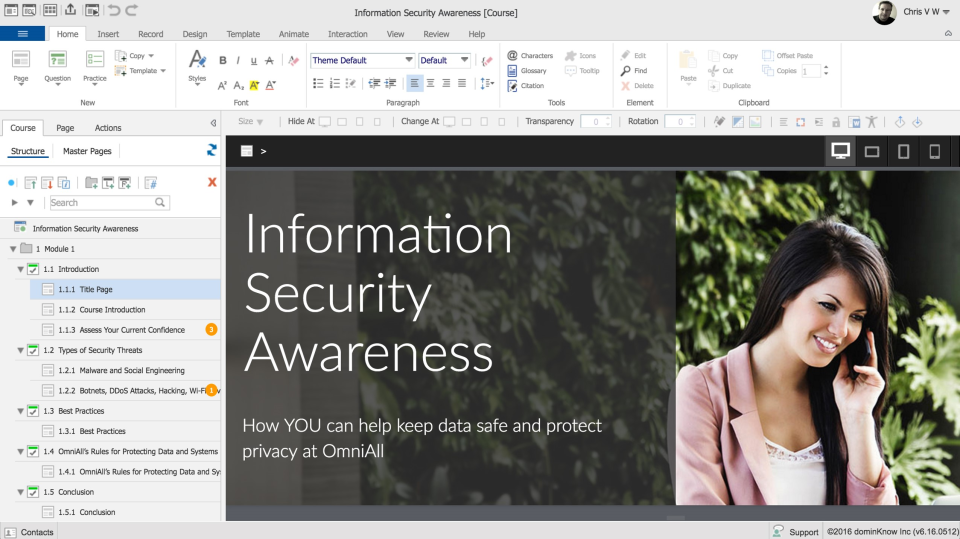
Task: Click the undo arrow
Action: coord(114,10)
